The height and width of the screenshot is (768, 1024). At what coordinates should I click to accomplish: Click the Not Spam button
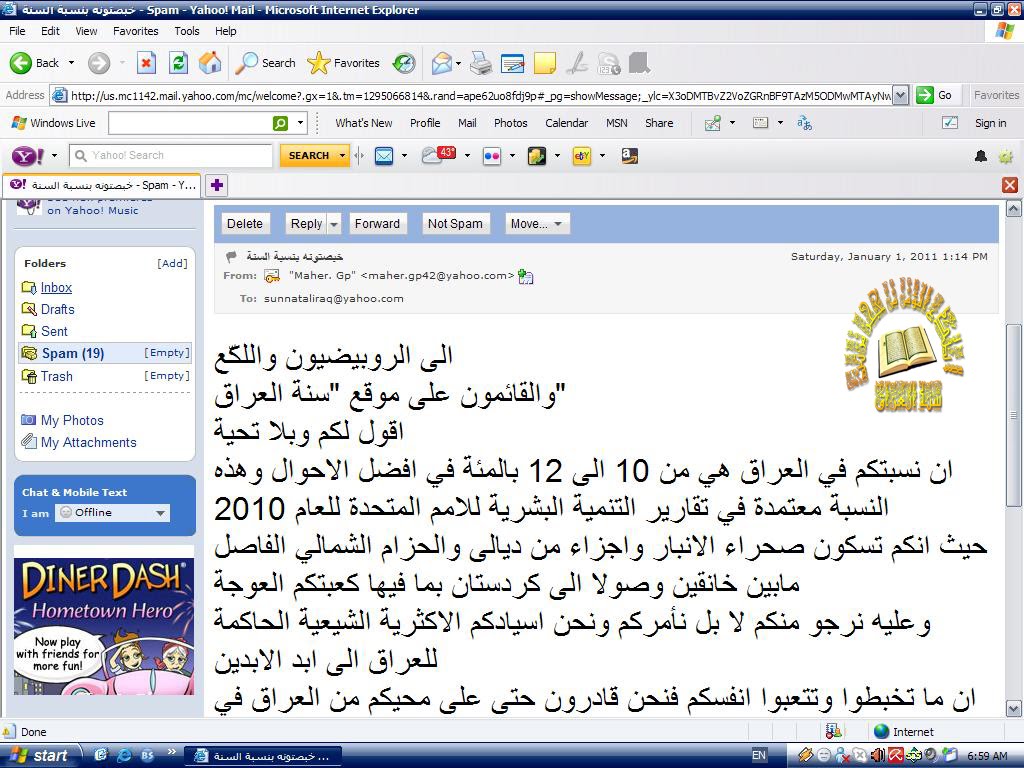coord(455,224)
